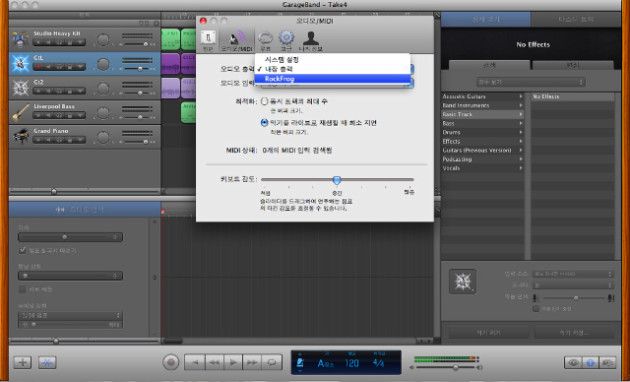Adjust the pan knob of the Gt1 track
Screen dimensions: 630x382
(103, 64)
